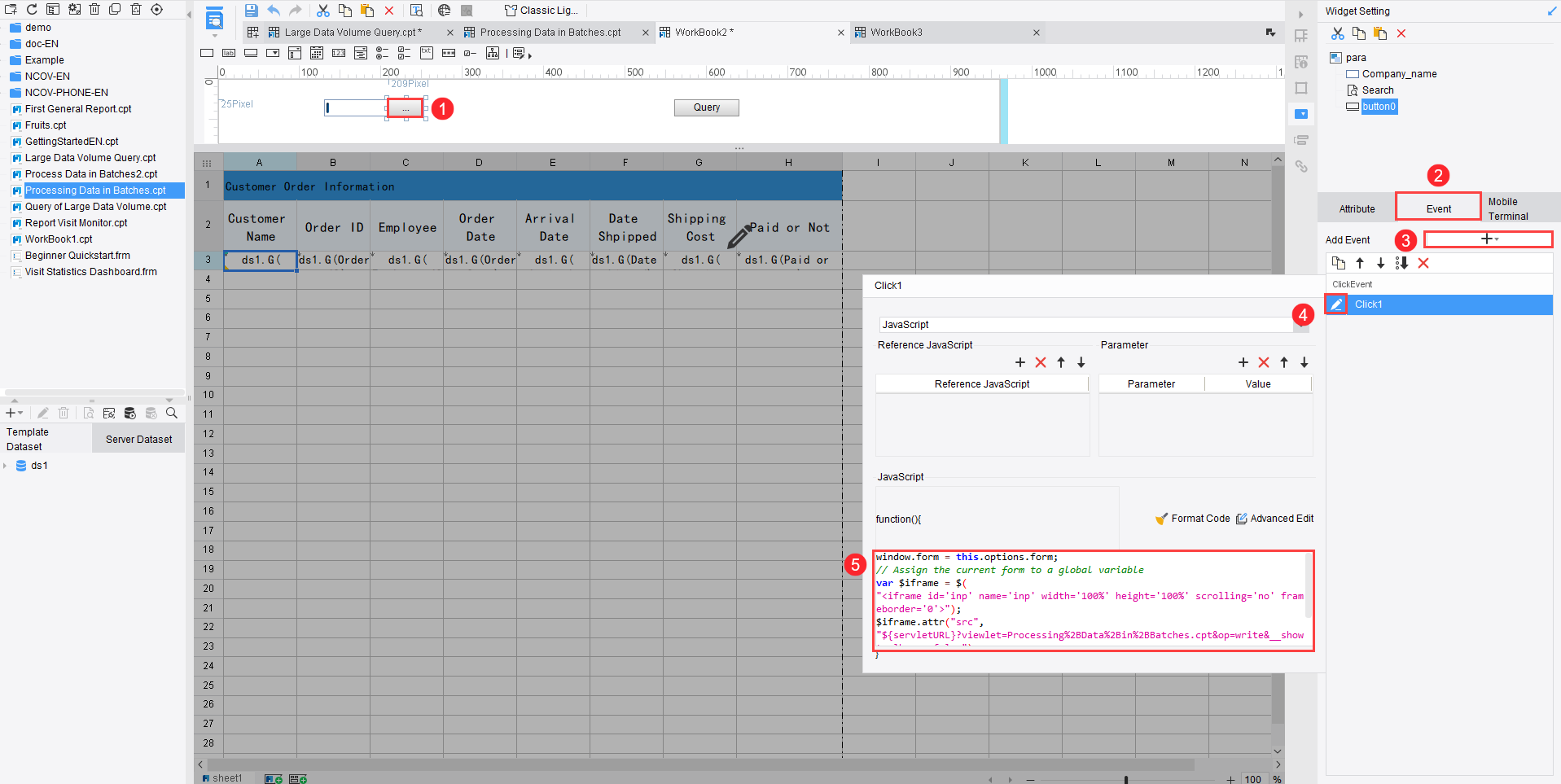Click the Format Code broom icon
1561x784 pixels.
(x=1161, y=519)
